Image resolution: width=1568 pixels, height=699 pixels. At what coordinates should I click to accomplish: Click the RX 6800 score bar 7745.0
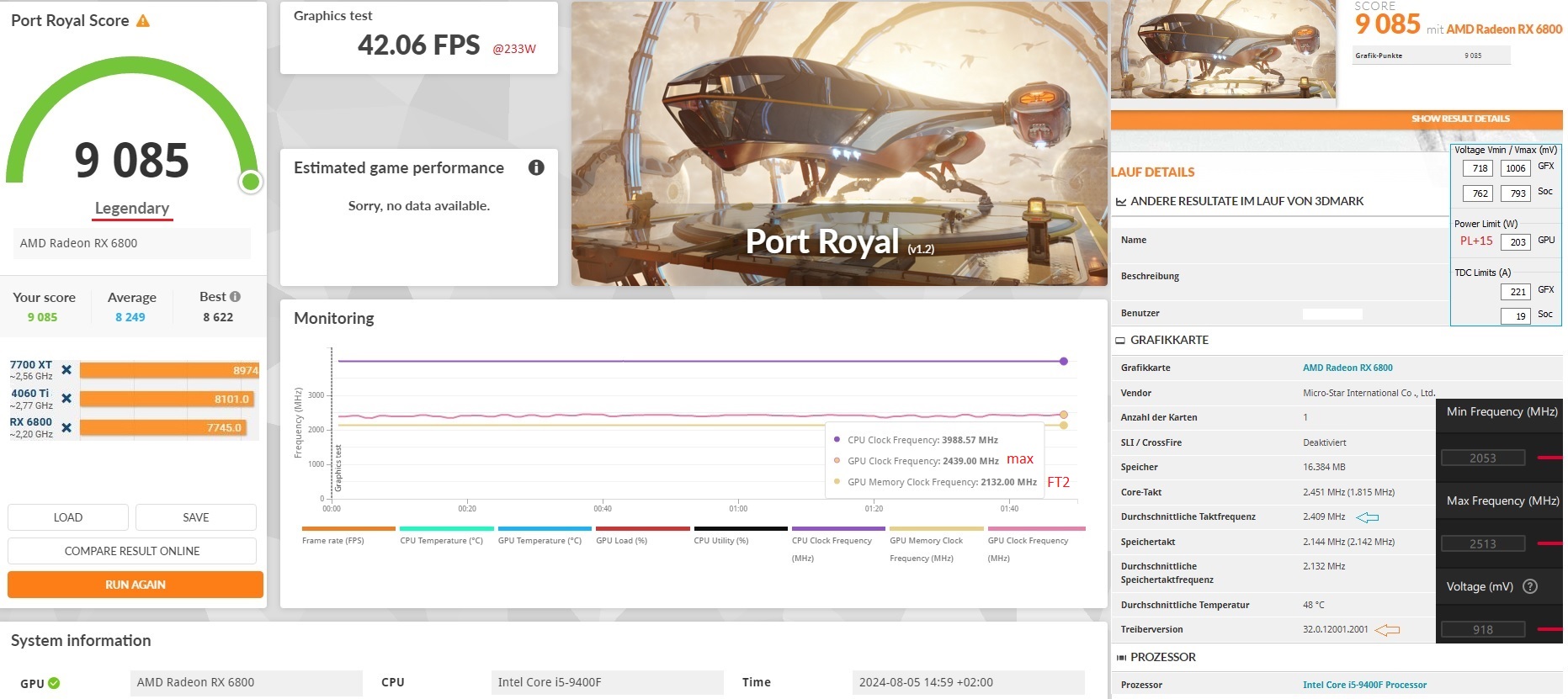point(164,428)
